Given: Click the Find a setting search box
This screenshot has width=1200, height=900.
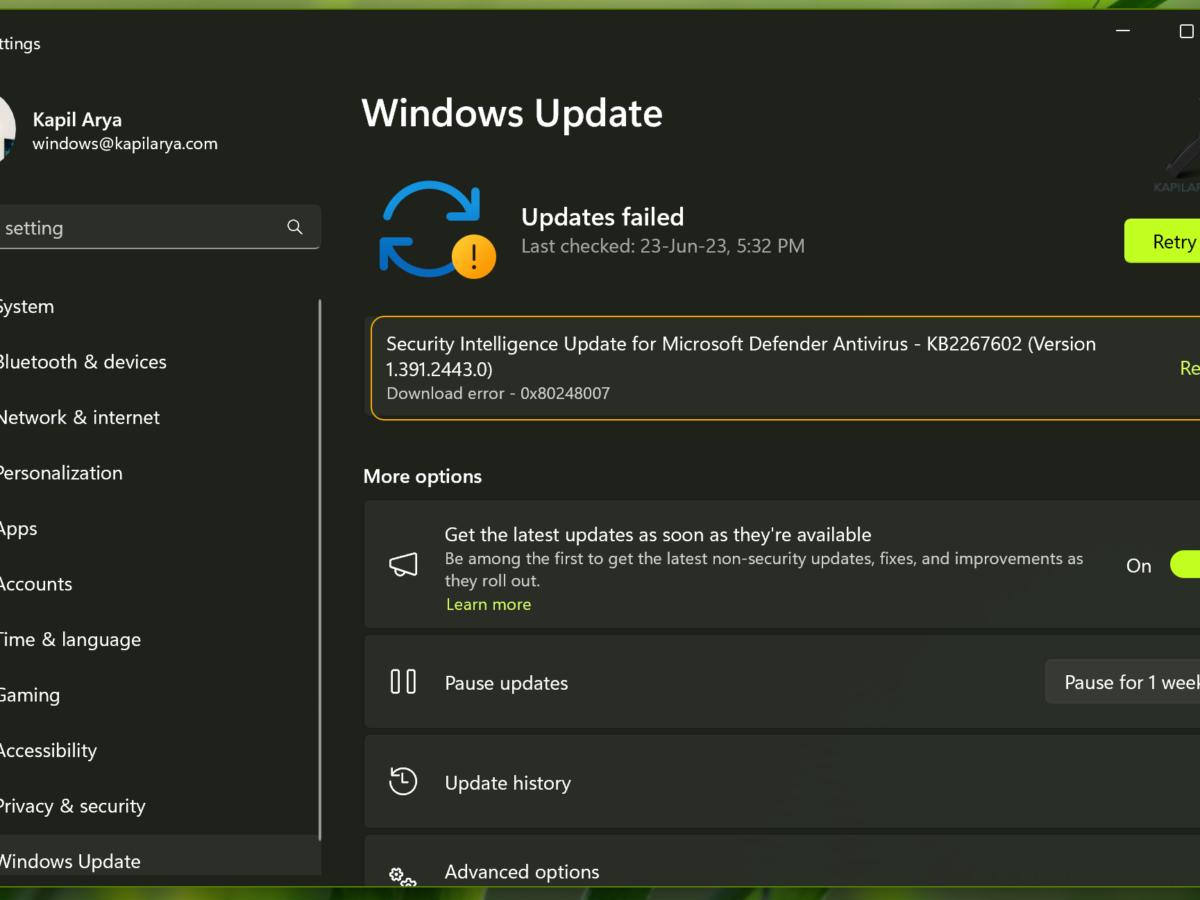Looking at the screenshot, I should pos(140,228).
